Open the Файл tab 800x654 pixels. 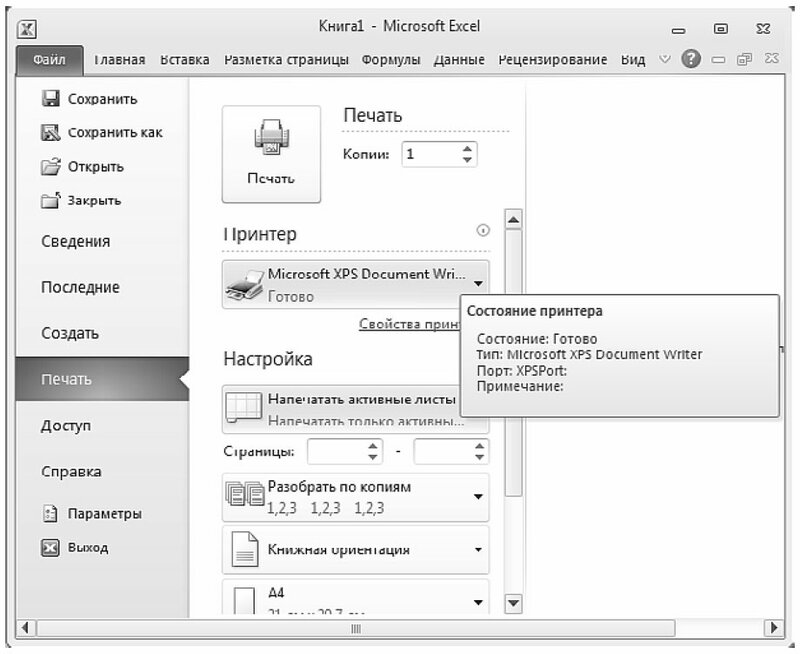click(49, 60)
